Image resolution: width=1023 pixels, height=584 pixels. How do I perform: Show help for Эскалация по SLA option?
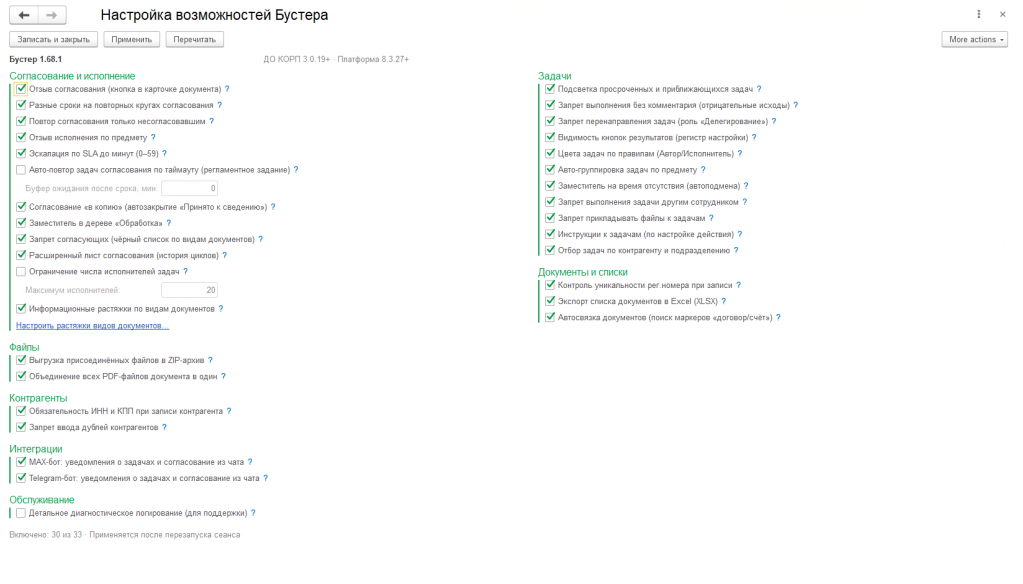(164, 154)
